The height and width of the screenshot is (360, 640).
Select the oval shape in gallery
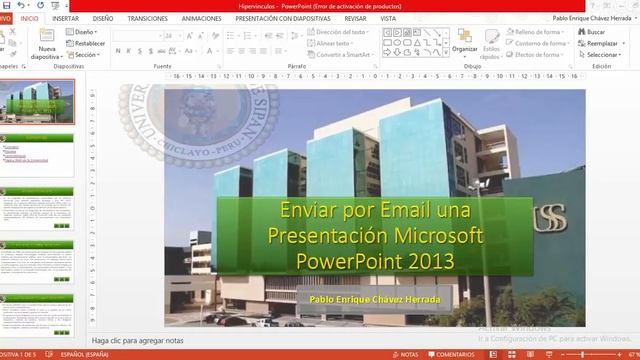[x=397, y=42]
